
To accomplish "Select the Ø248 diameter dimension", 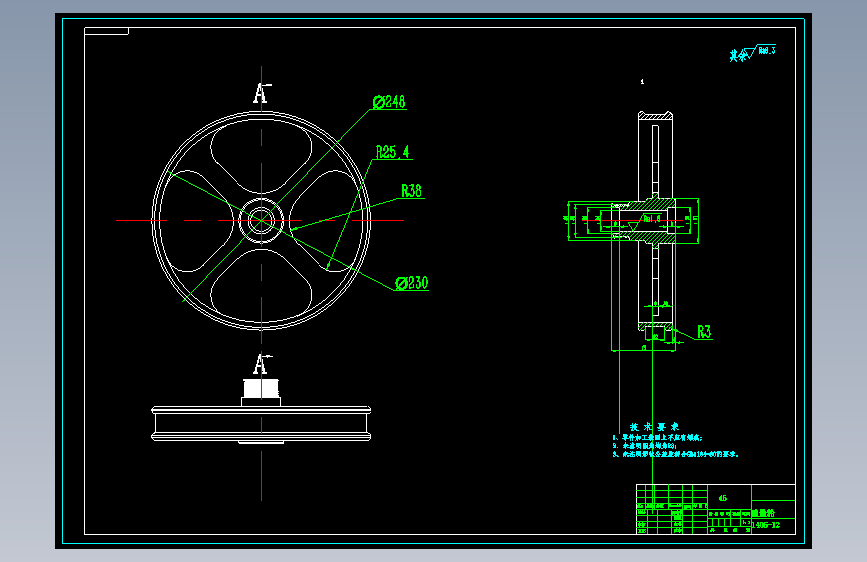I will click(389, 102).
